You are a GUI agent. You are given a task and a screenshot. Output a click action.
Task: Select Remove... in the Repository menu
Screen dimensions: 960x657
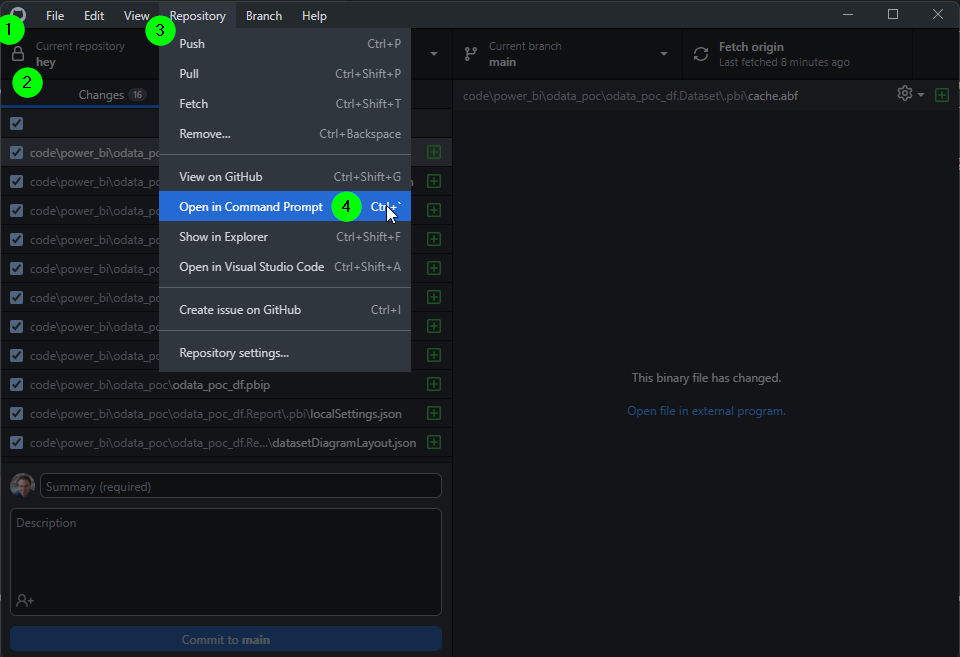tap(285, 134)
